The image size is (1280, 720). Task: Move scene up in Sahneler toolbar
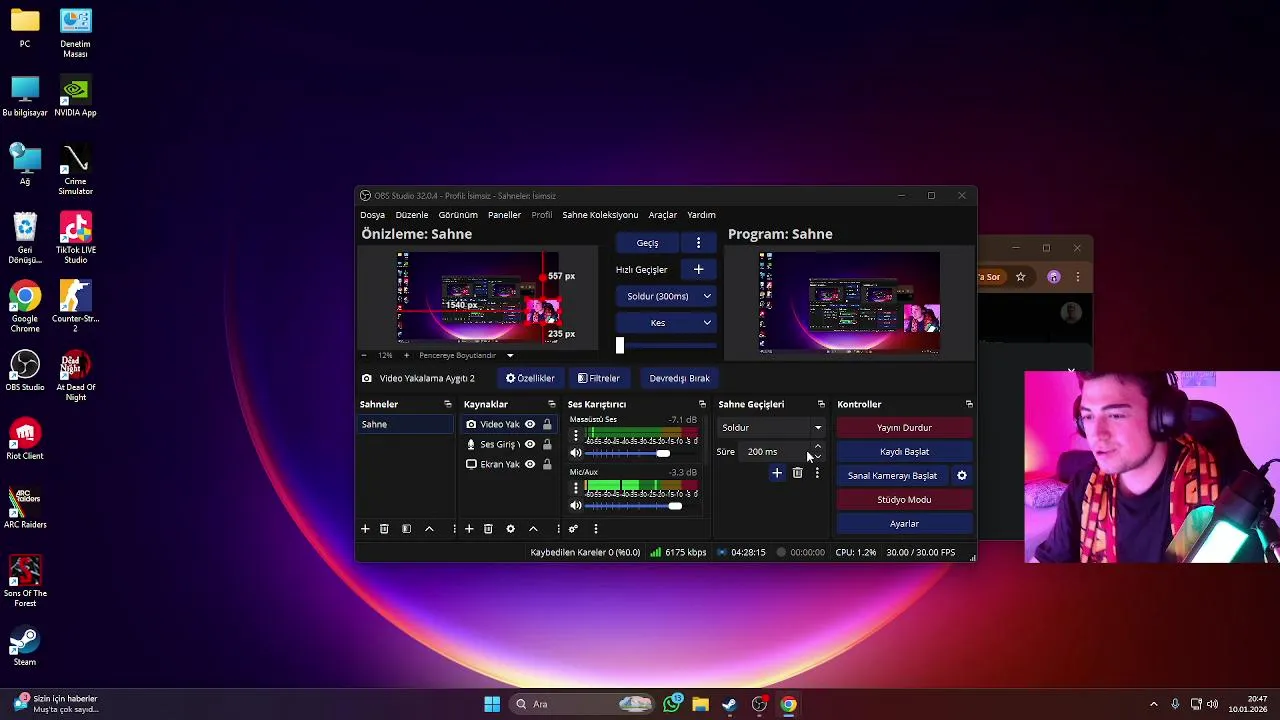[x=429, y=529]
